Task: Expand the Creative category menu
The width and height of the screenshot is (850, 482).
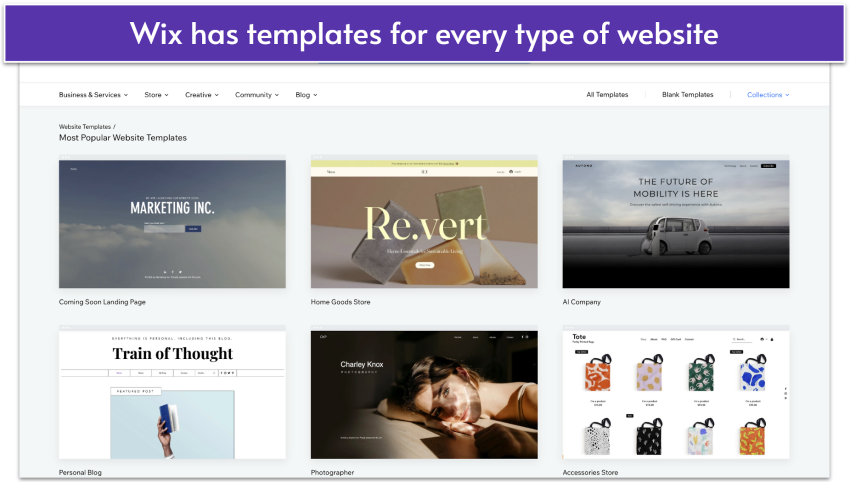Action: coord(202,95)
